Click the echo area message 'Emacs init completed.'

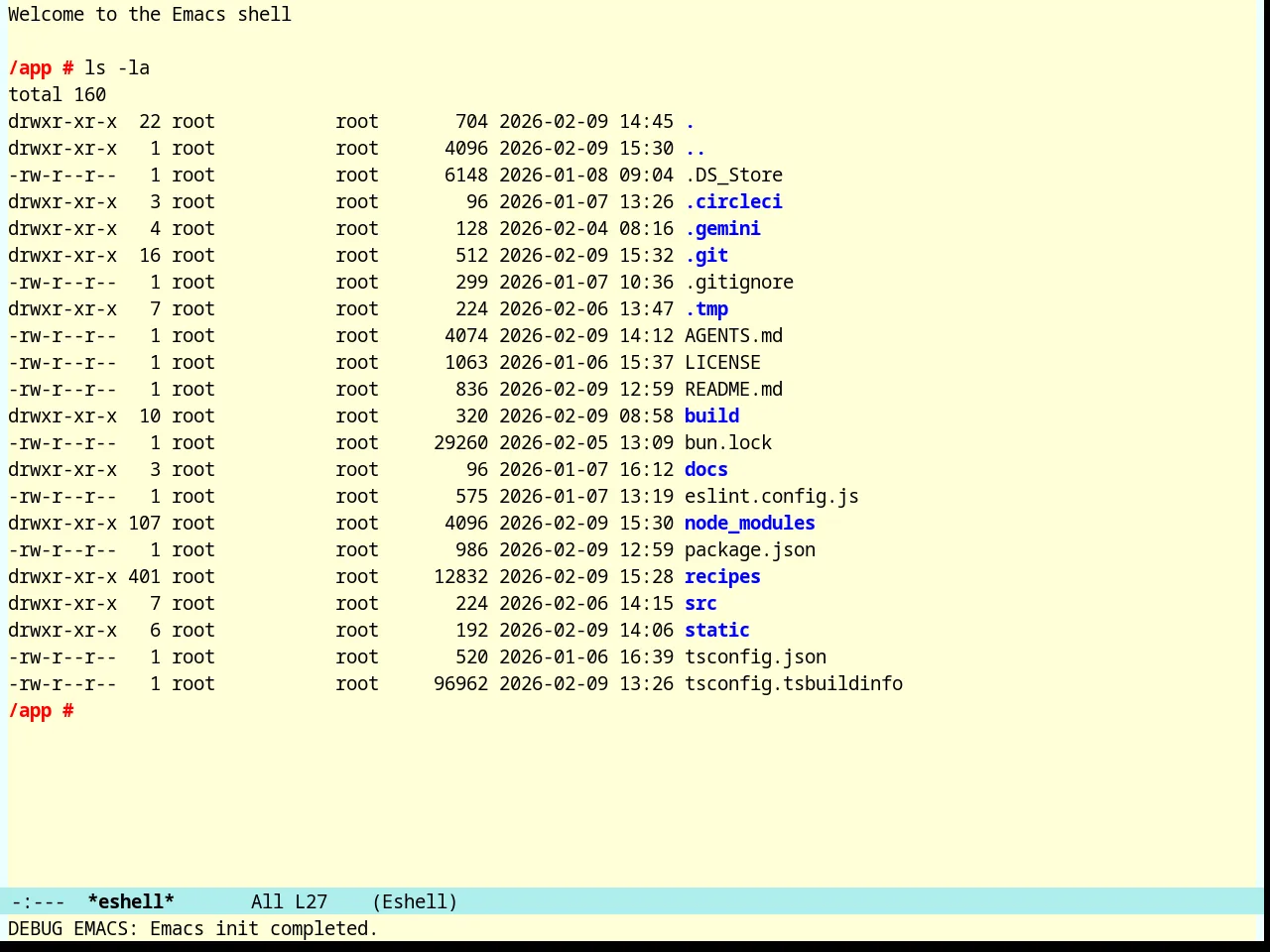point(264,929)
